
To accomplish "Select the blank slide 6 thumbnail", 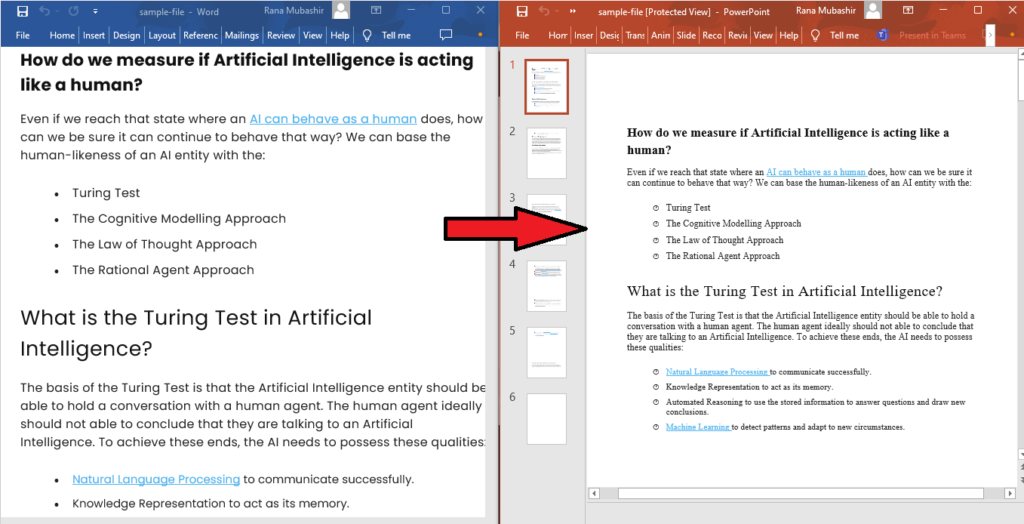I will click(x=546, y=418).
